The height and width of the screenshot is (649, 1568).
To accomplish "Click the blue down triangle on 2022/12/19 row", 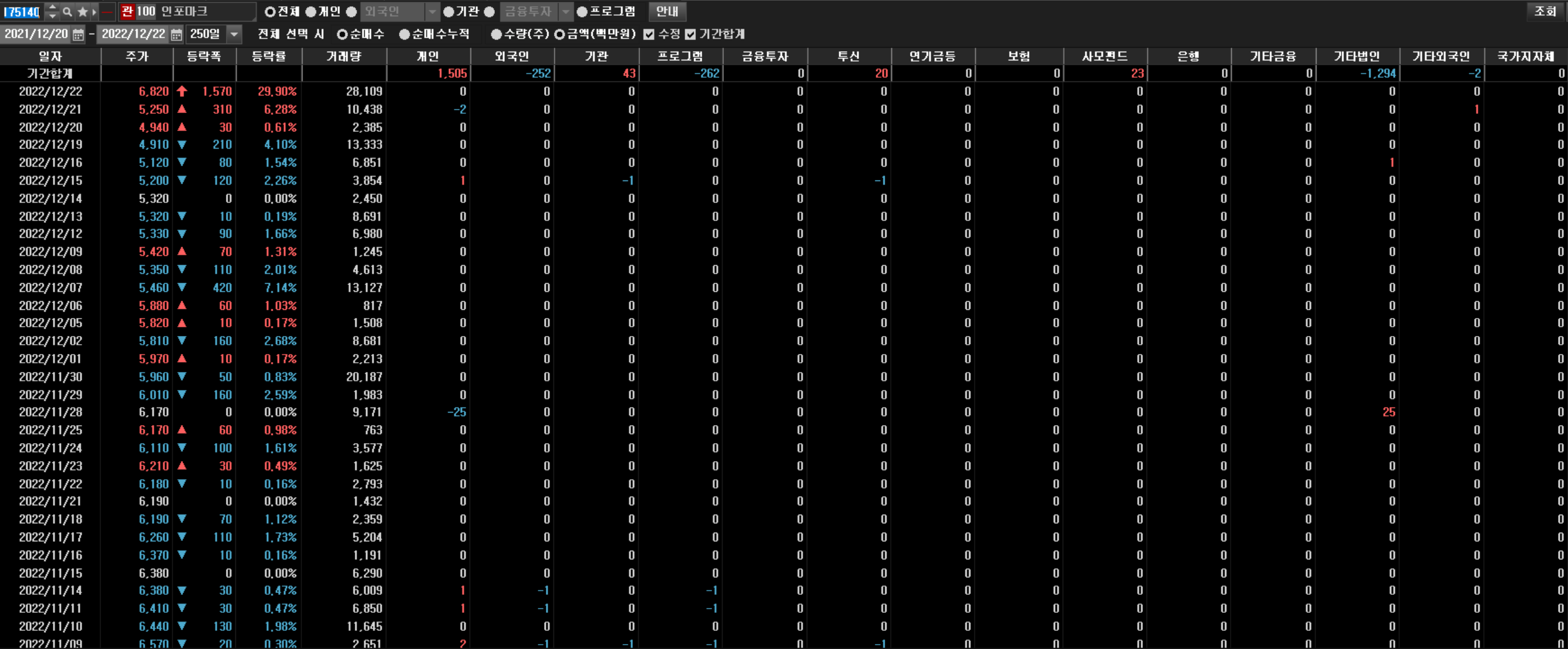I will pos(182,144).
